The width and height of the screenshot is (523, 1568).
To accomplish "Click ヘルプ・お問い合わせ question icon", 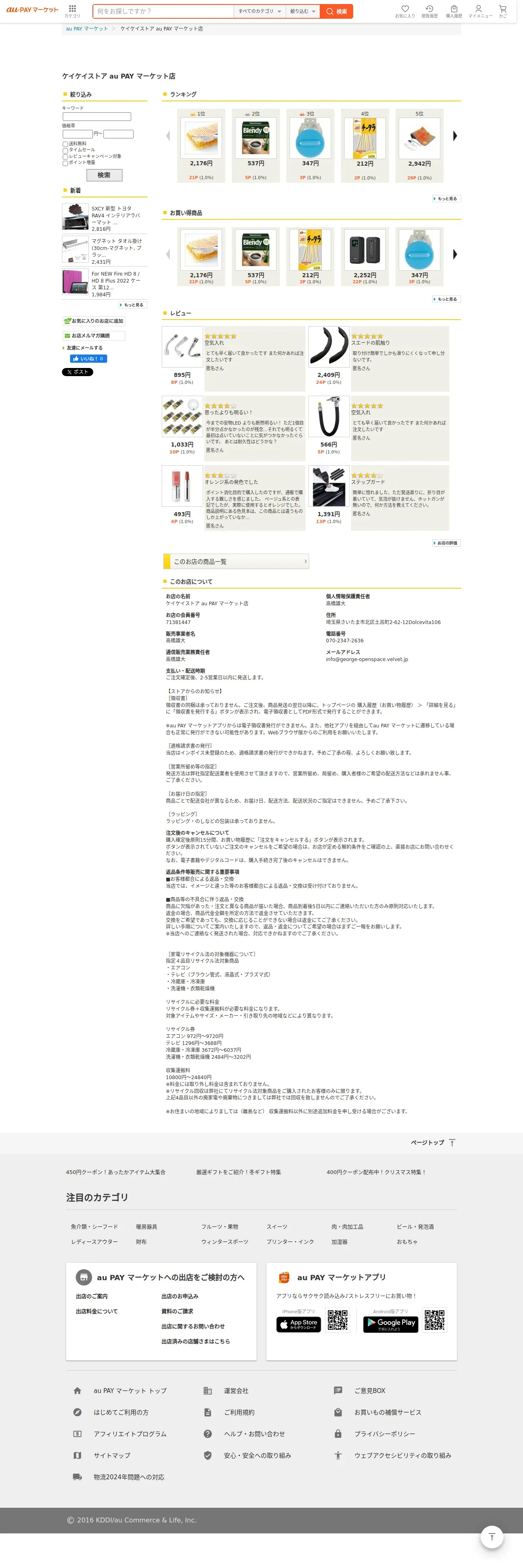I will (x=208, y=1434).
